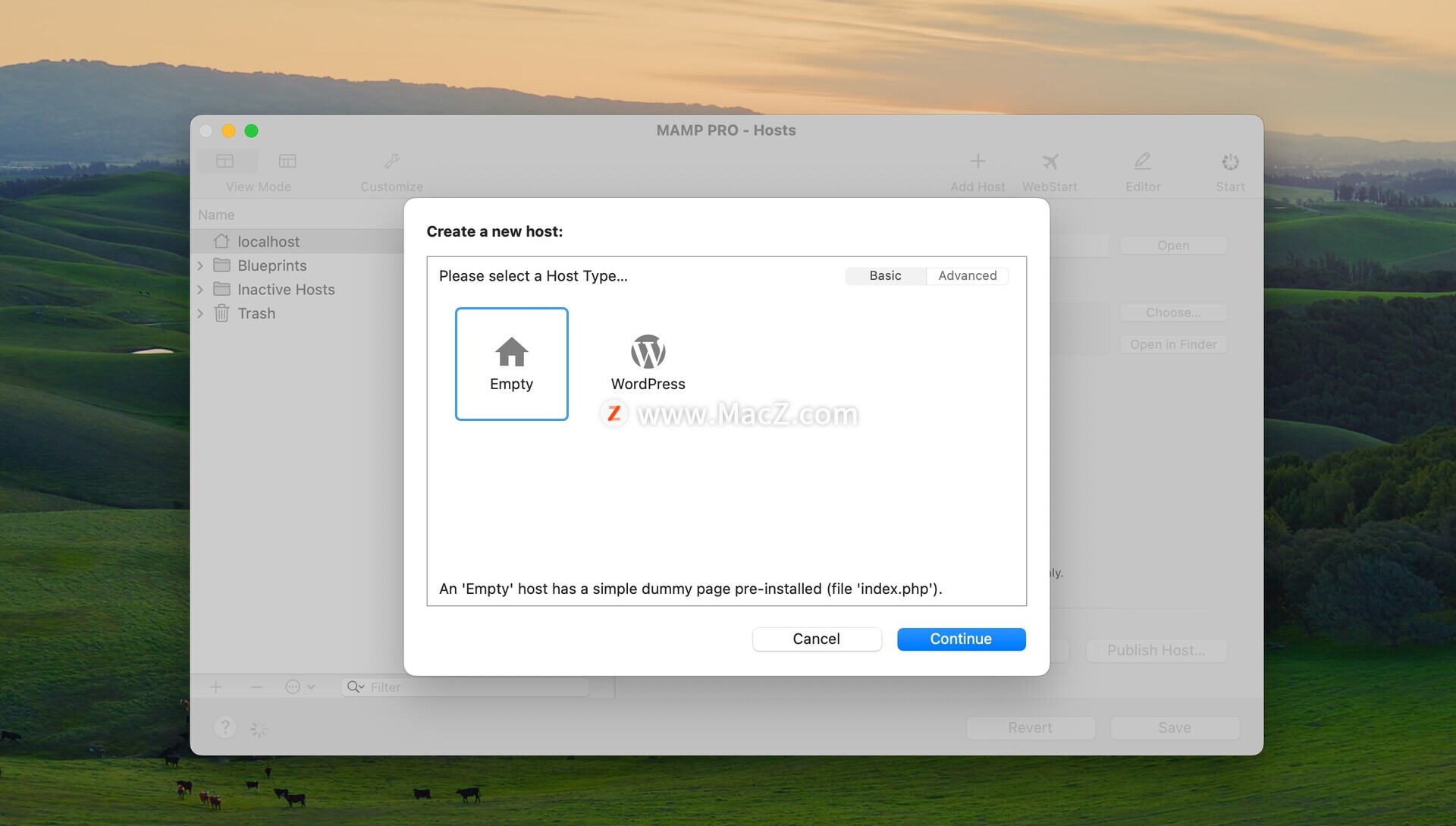Click the Cancel button
Viewport: 1456px width, 826px height.
click(816, 639)
